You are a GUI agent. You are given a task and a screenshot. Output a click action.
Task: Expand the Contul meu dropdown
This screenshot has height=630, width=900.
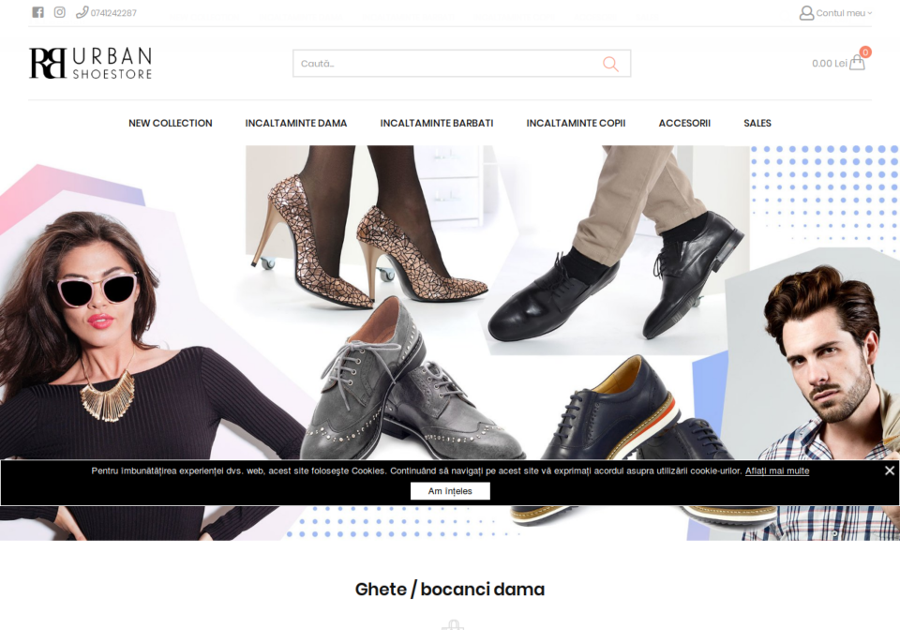click(843, 13)
